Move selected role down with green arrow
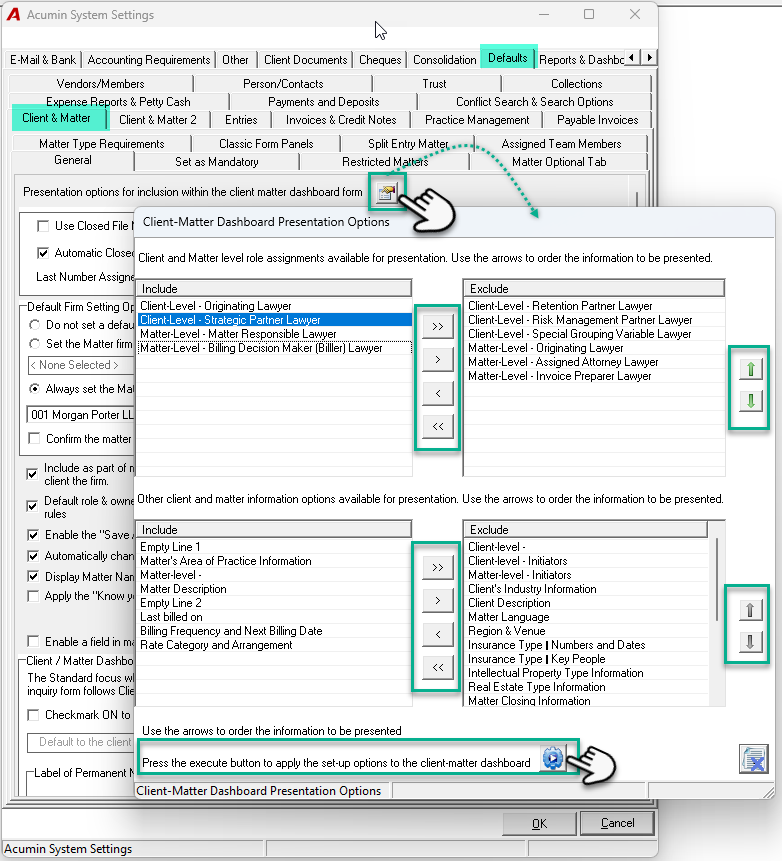Image resolution: width=782 pixels, height=861 pixels. coord(751,401)
